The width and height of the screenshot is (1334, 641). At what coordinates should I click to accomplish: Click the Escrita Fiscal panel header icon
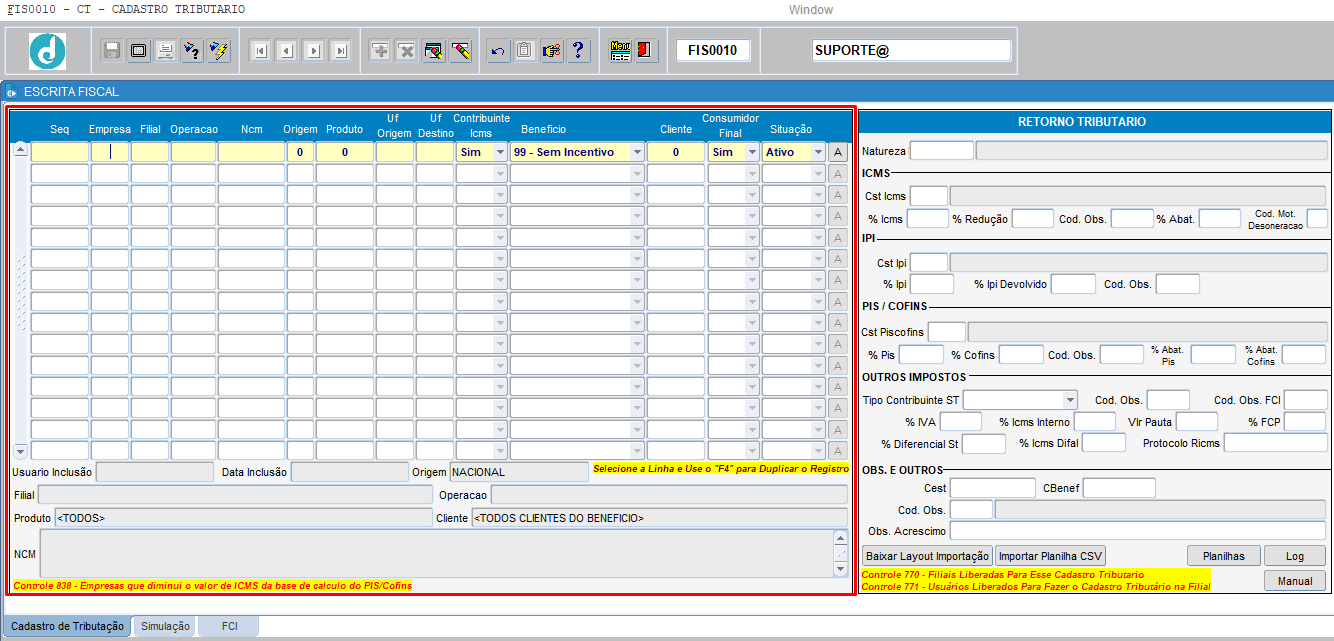11,92
